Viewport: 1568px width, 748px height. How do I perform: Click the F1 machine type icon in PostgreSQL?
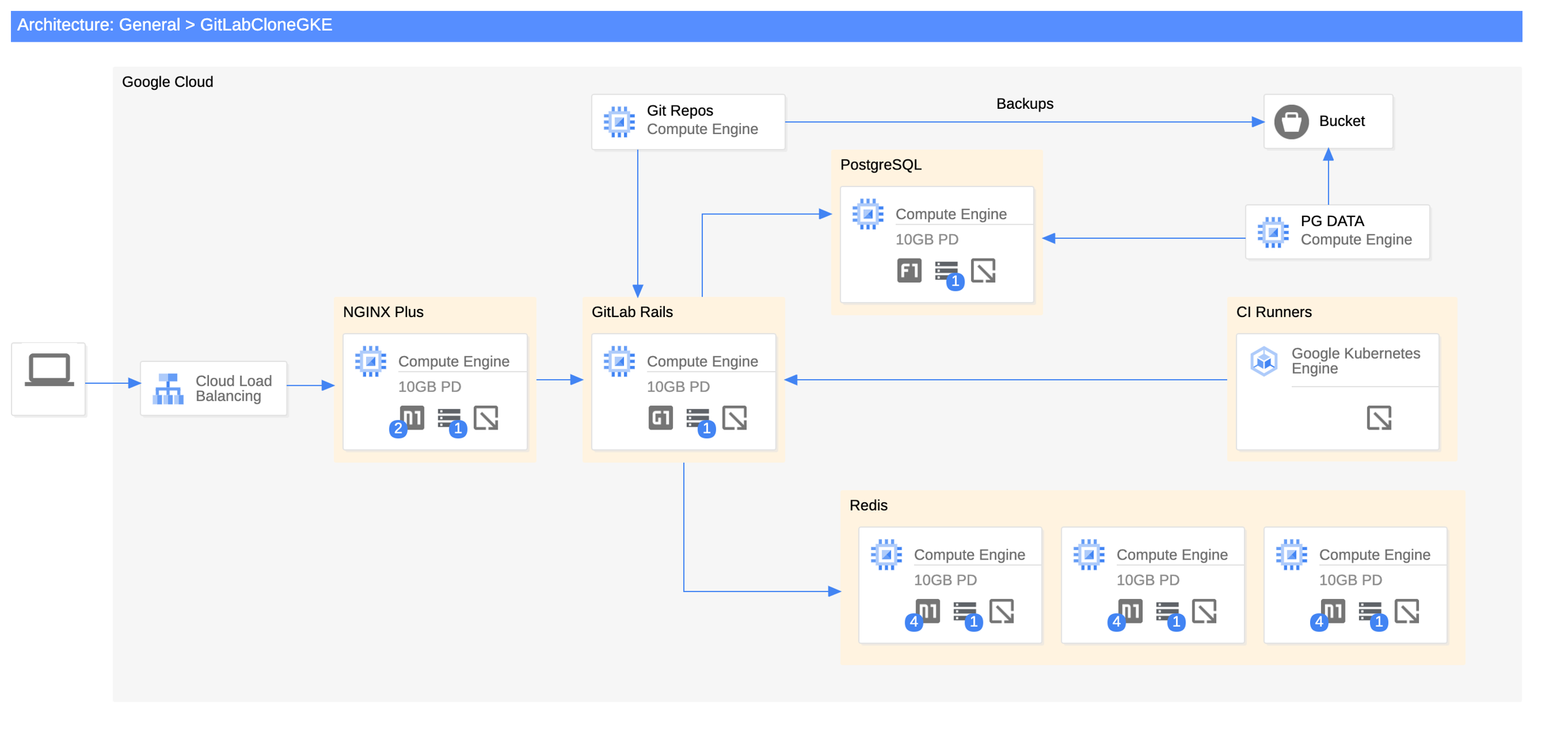909,271
